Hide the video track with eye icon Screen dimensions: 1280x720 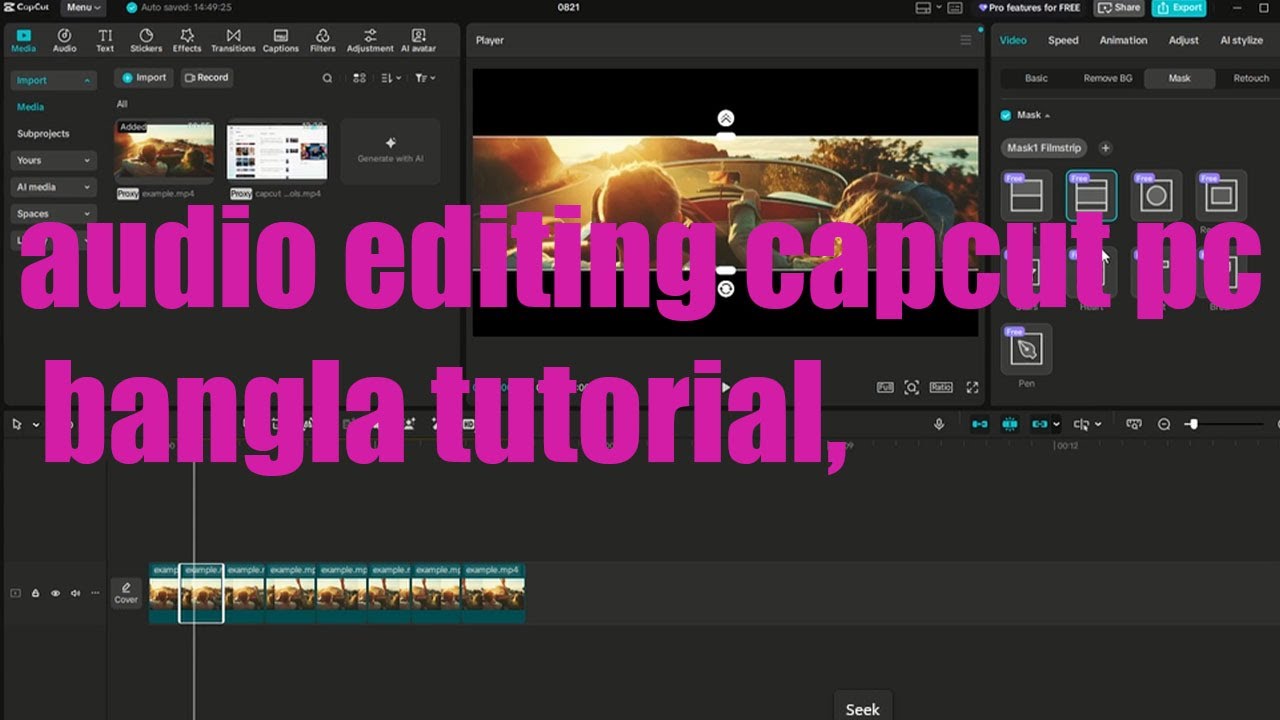[x=55, y=593]
